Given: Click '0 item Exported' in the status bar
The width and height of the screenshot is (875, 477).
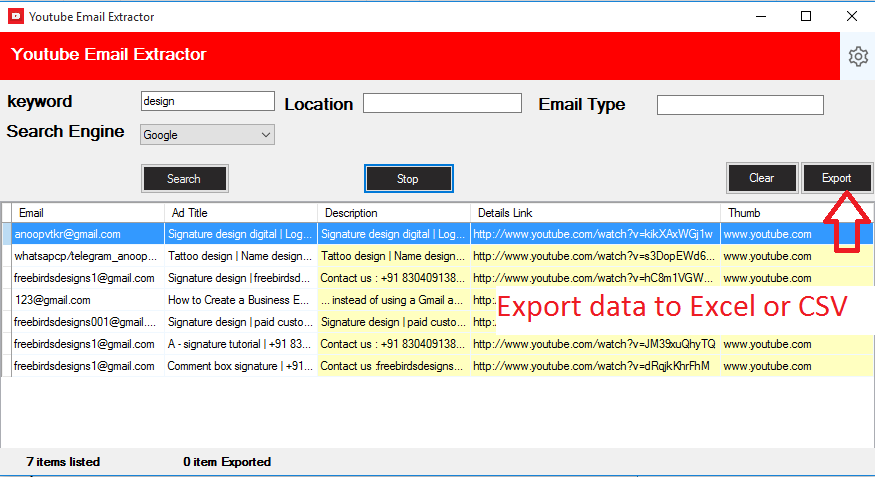Looking at the screenshot, I should pos(227,462).
